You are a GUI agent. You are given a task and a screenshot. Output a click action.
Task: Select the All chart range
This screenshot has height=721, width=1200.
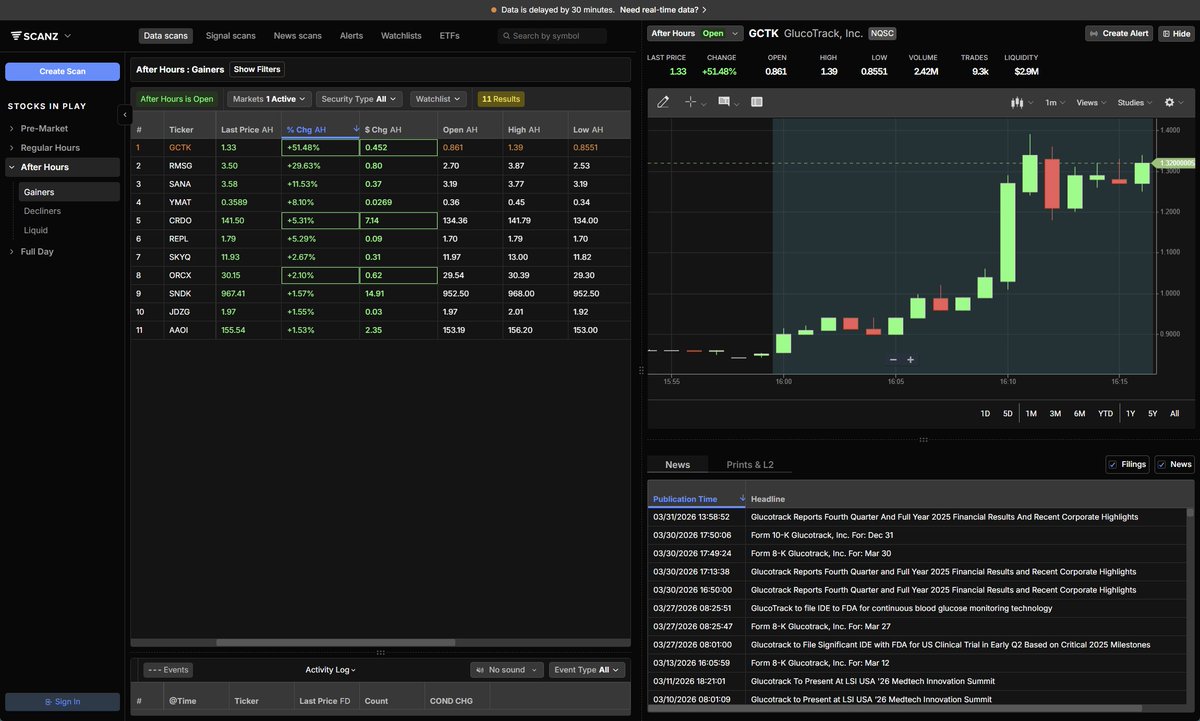pos(1174,413)
